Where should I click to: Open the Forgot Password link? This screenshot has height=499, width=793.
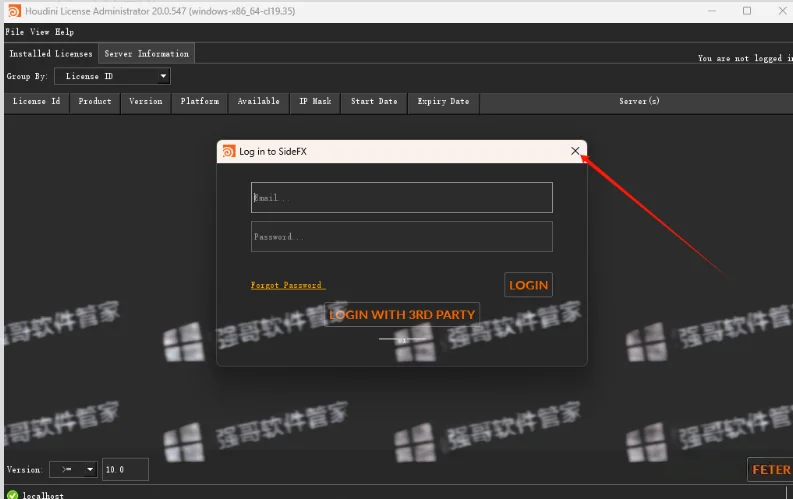[x=287, y=285]
